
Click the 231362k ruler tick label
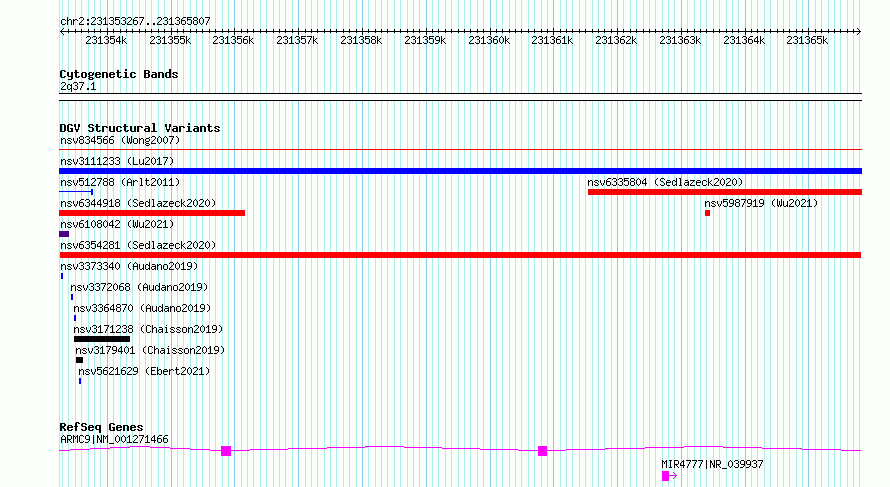(616, 41)
